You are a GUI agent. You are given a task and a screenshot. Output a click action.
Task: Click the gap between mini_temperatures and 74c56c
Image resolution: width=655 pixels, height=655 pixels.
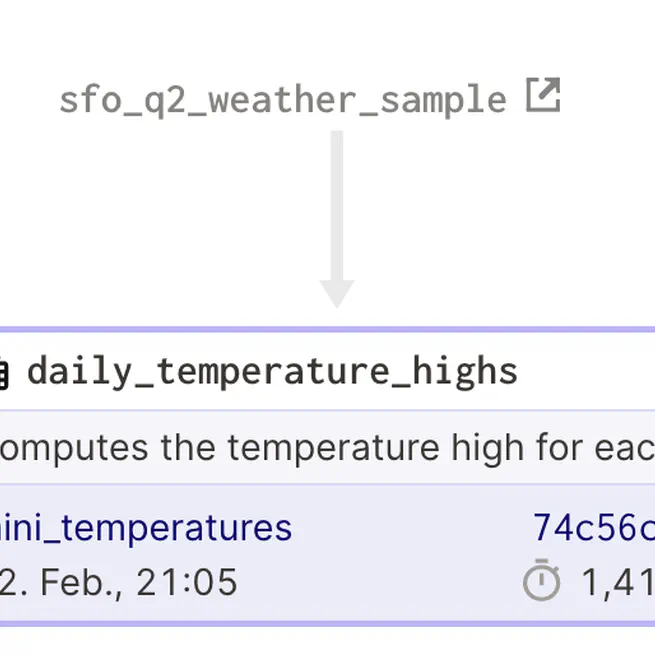[410, 527]
